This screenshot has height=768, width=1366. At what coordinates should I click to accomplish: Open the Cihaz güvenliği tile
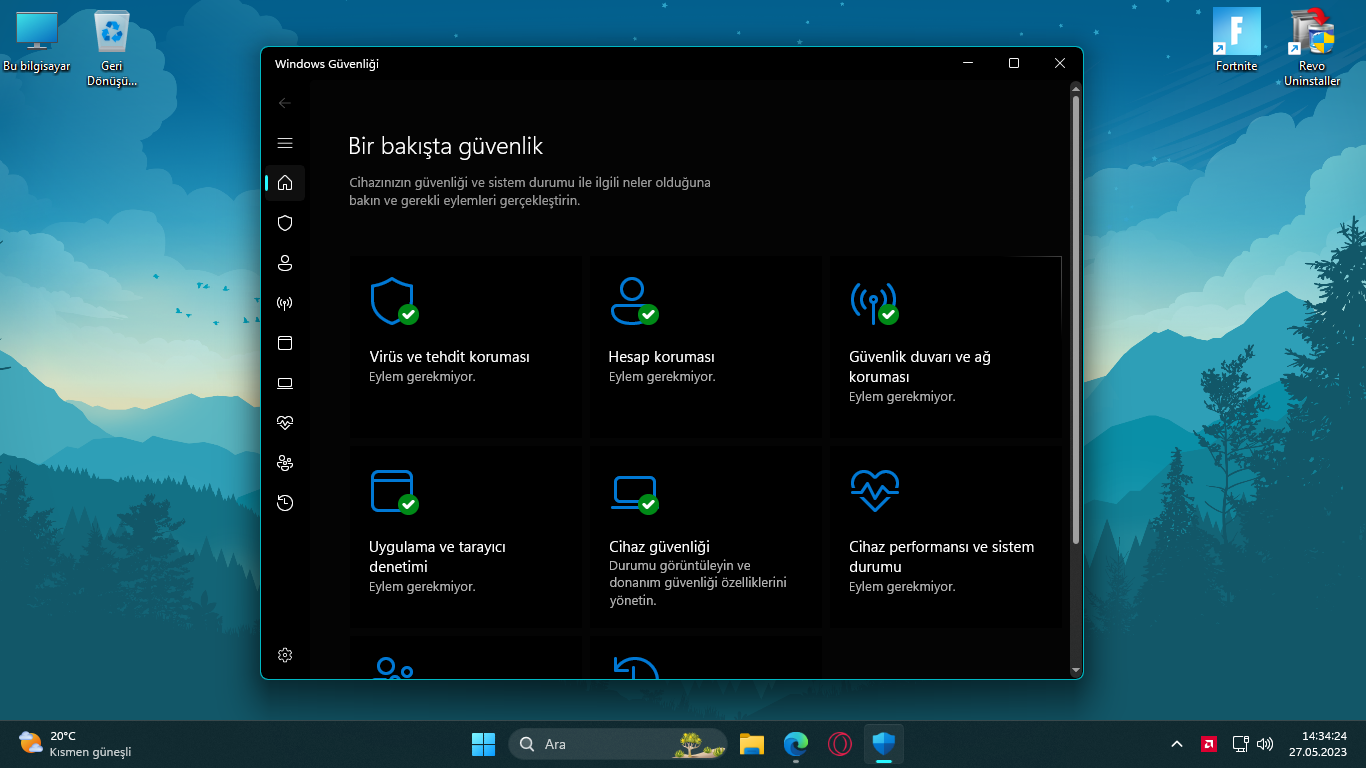704,536
